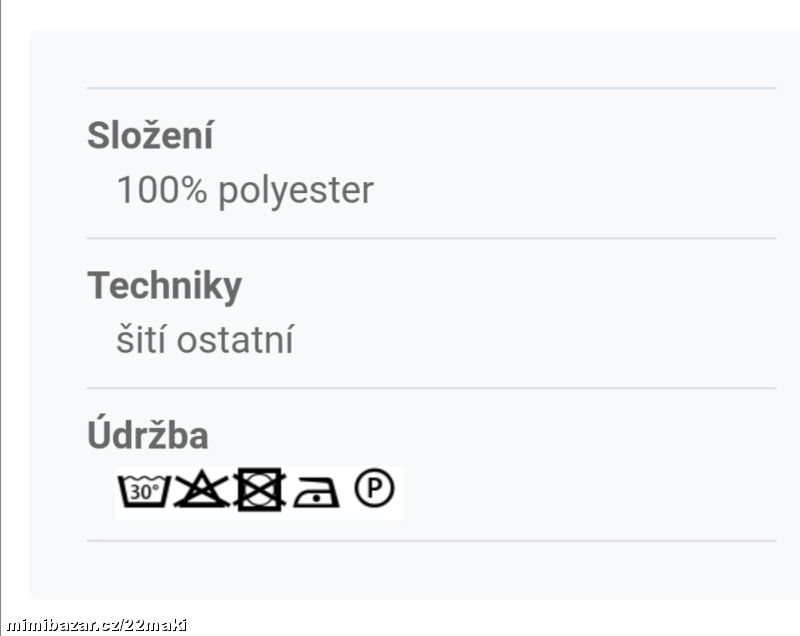Open the mimibazar.cz/22maki watermark link
Viewport: 800px width, 636px height.
coord(97,625)
